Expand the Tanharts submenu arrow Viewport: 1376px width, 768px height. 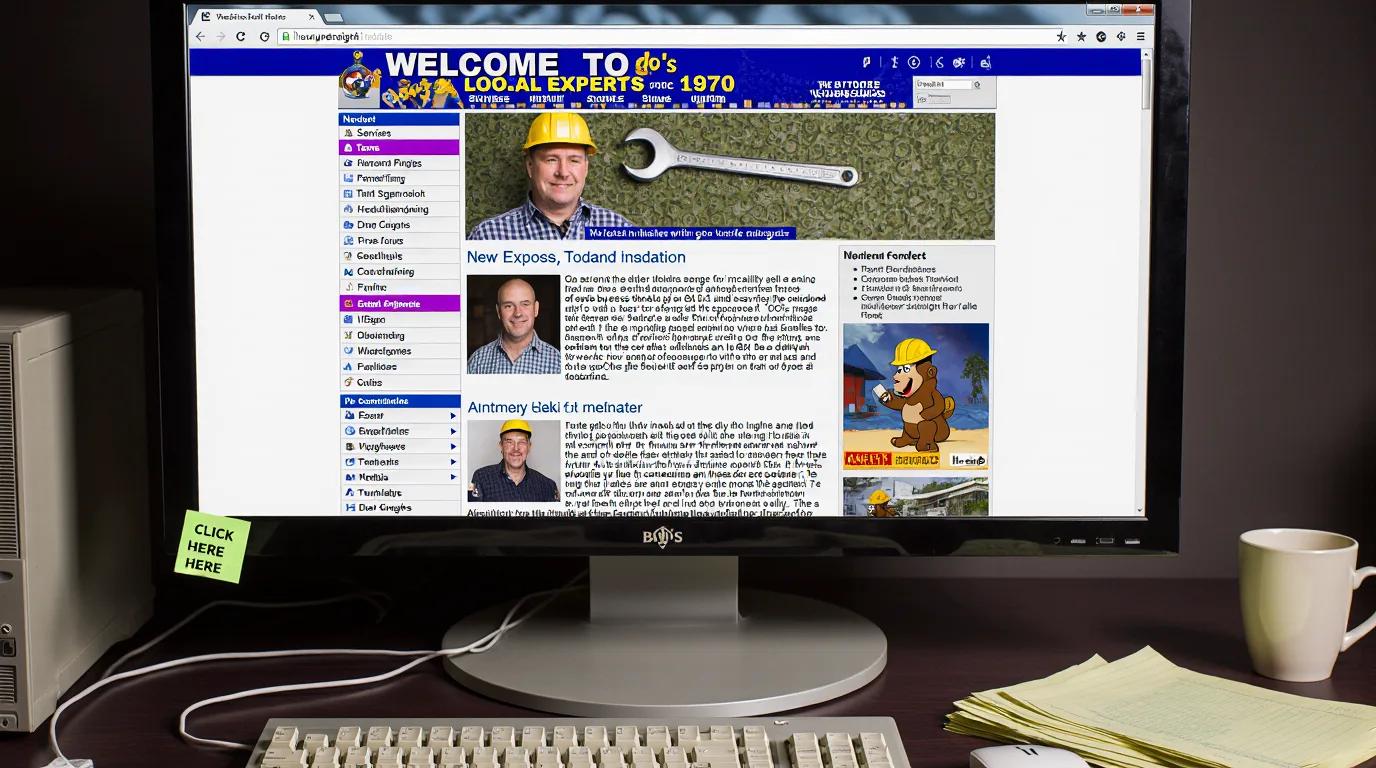click(x=452, y=462)
